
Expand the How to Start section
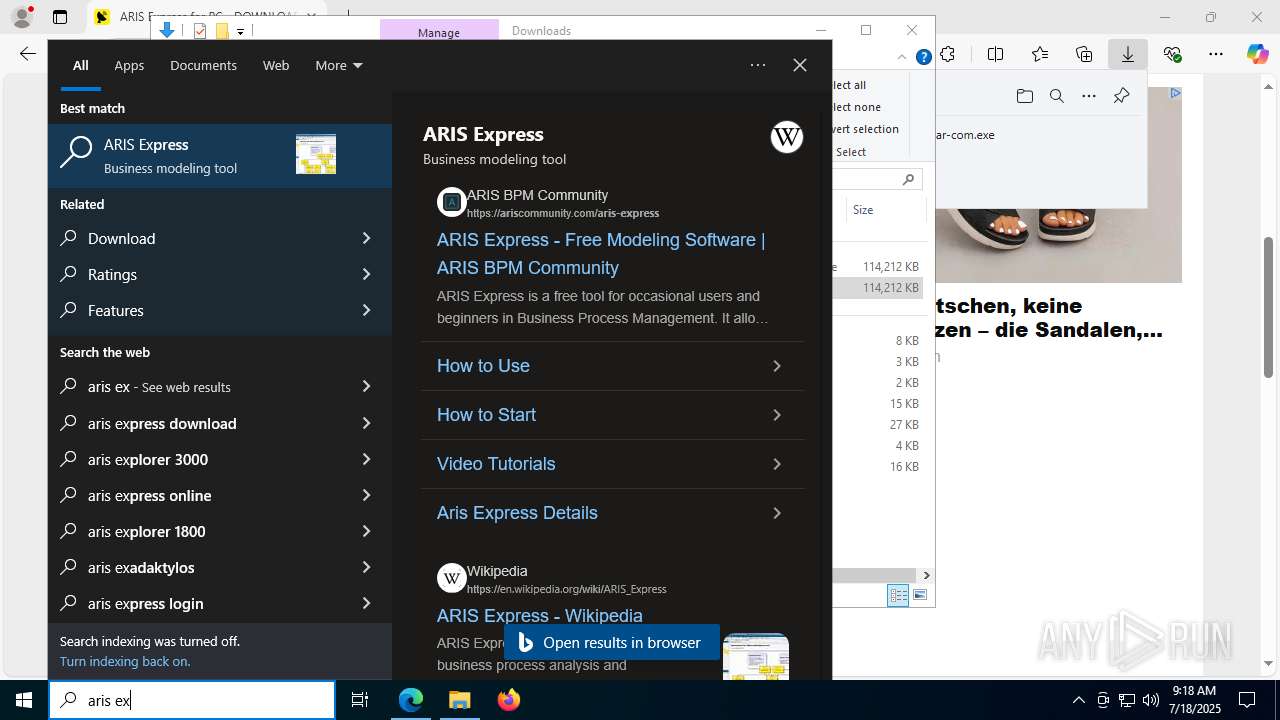point(612,415)
